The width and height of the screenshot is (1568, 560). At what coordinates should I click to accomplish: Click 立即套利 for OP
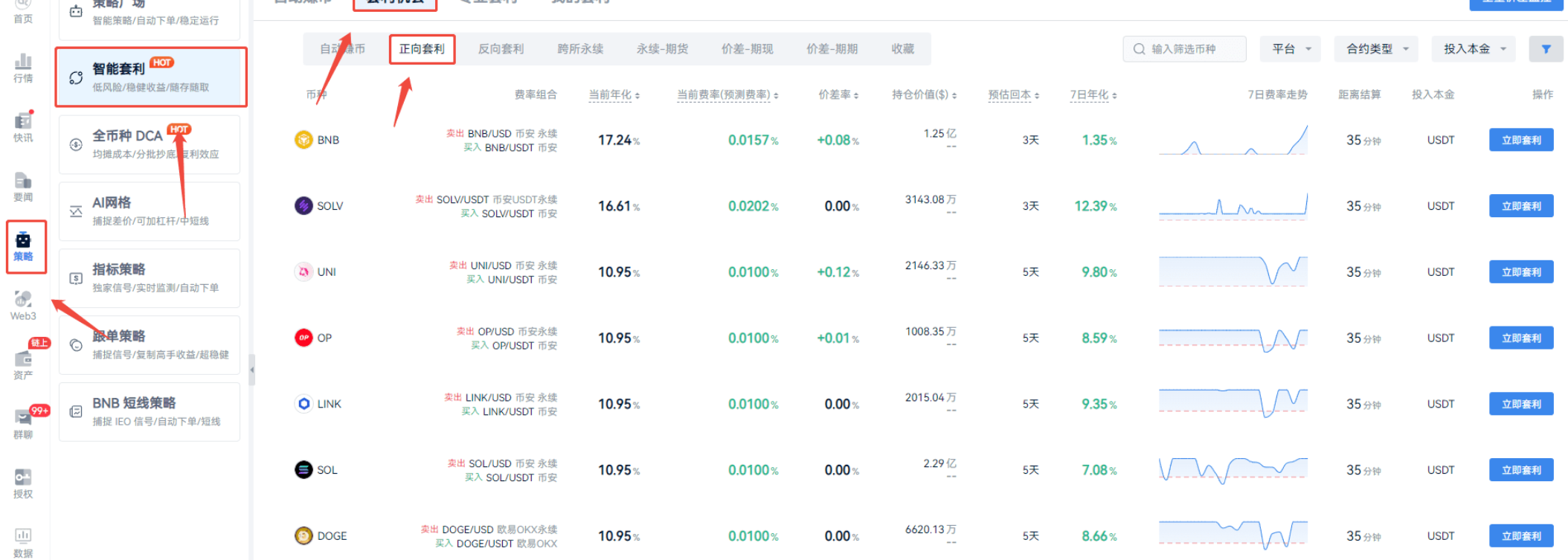[1521, 338]
